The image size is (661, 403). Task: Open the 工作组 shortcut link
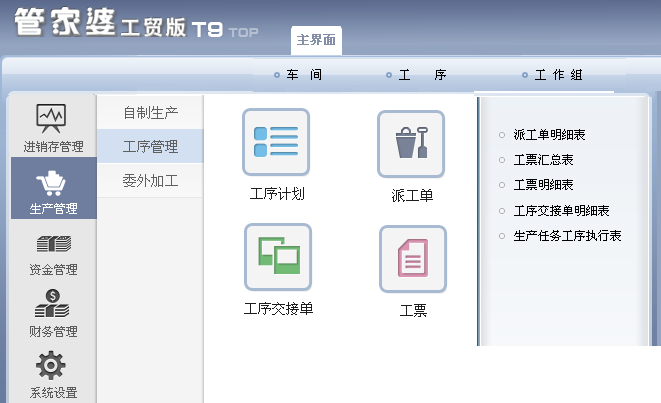pyautogui.click(x=553, y=75)
